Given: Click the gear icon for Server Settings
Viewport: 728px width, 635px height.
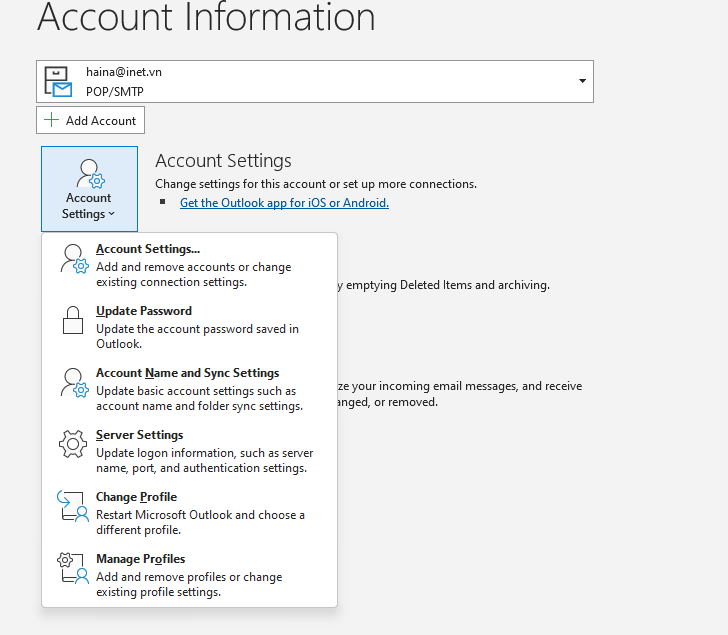Looking at the screenshot, I should [73, 445].
